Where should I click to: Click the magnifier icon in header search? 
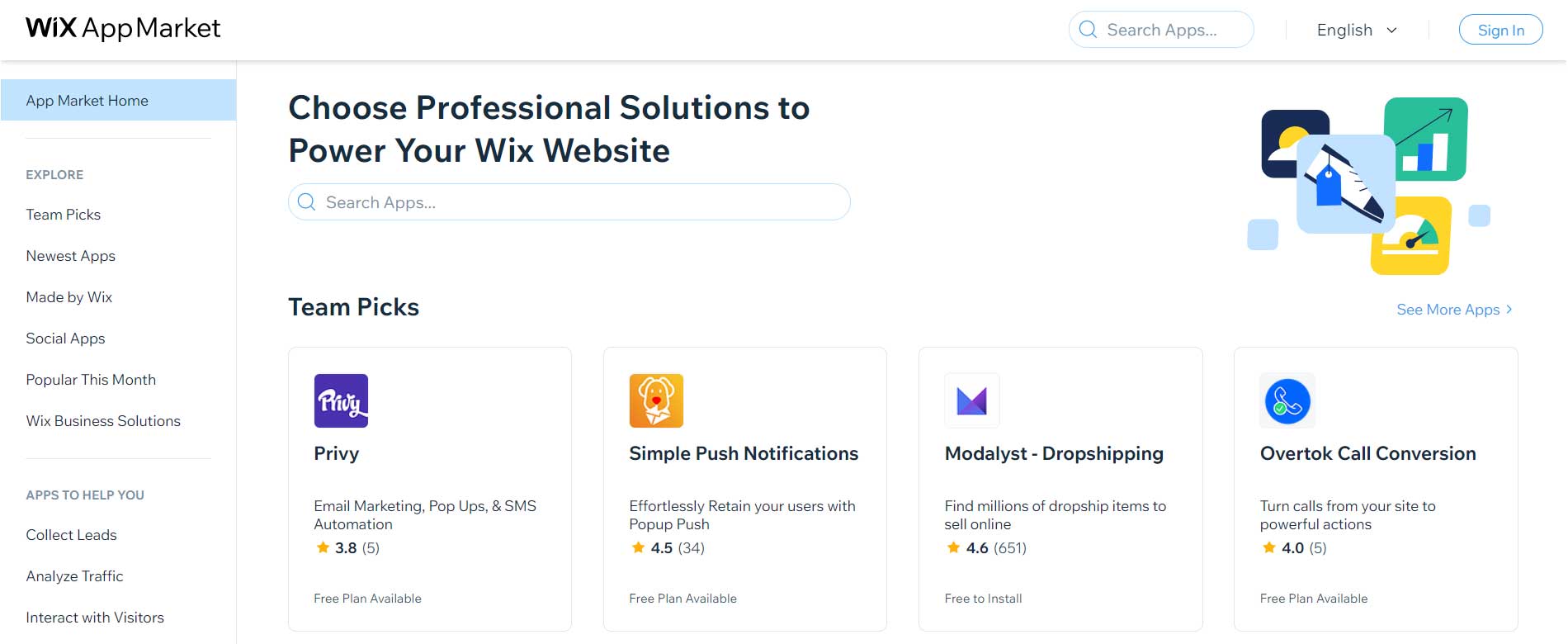click(1089, 30)
